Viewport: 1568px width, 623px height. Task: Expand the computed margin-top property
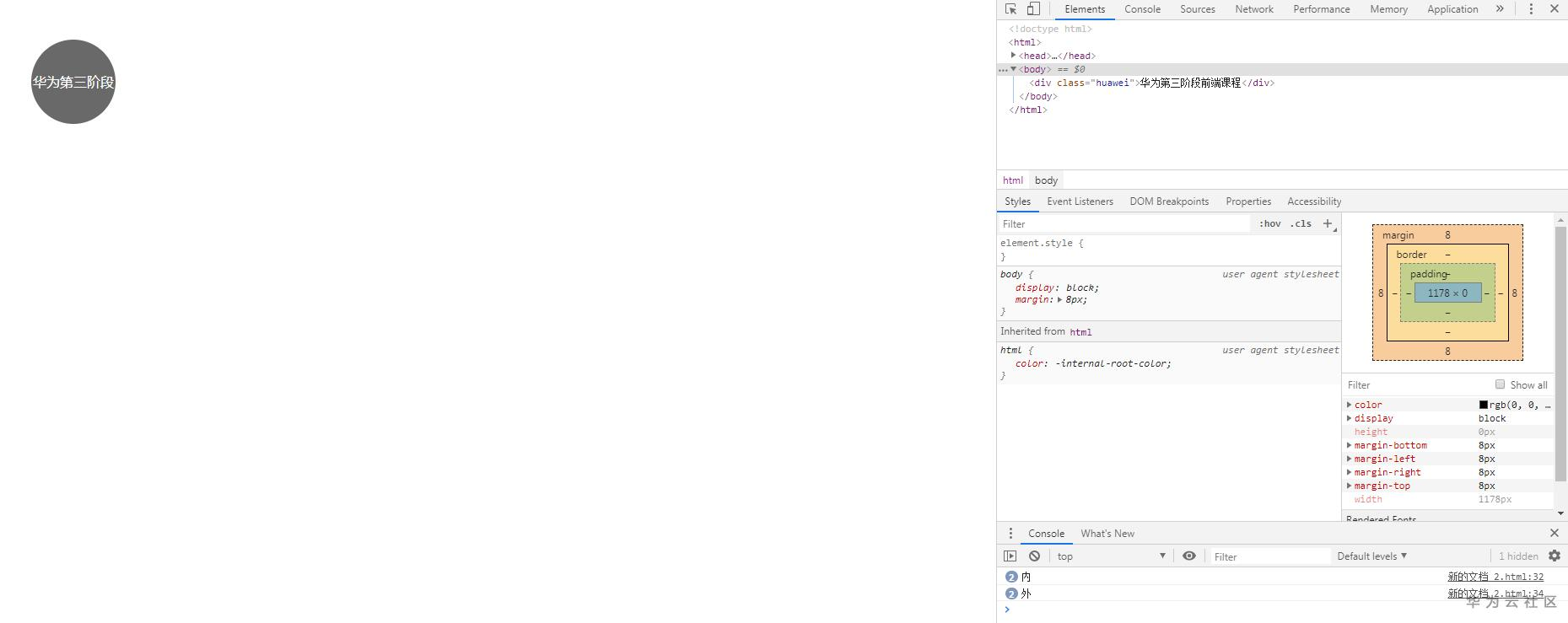point(1350,486)
